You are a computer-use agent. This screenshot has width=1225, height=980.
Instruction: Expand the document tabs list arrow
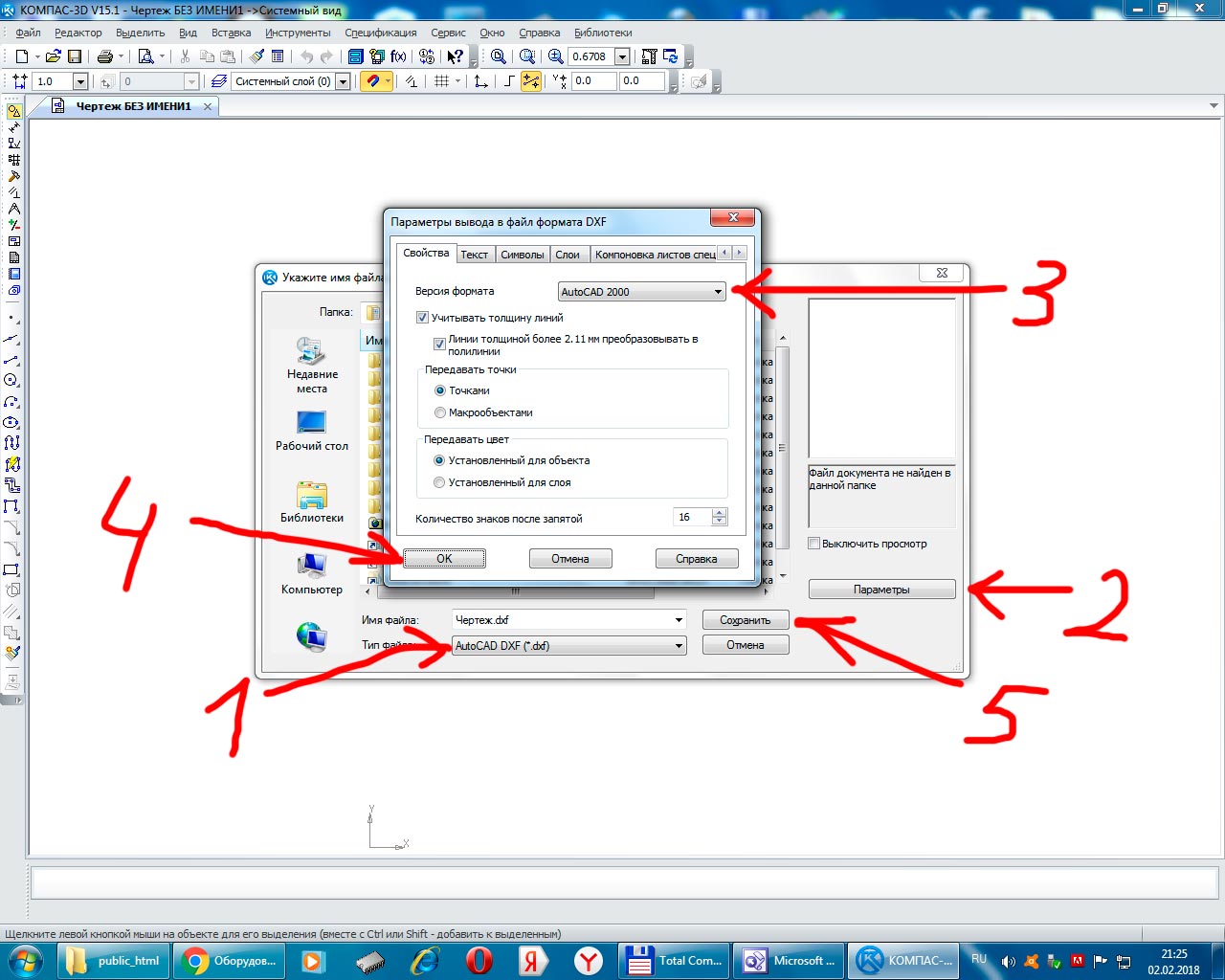coord(1214,106)
